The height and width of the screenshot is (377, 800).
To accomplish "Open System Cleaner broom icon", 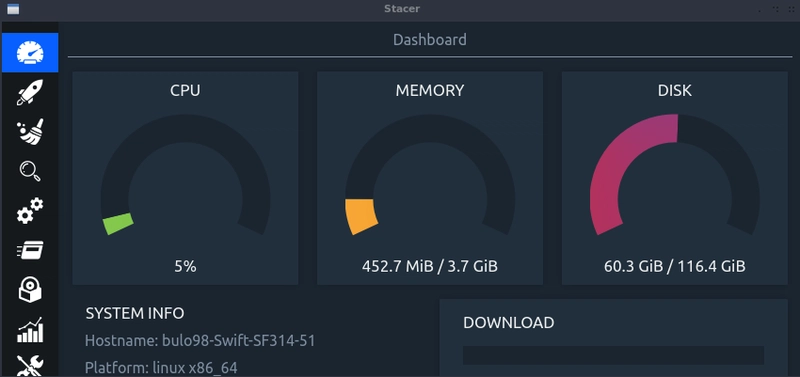I will pyautogui.click(x=30, y=132).
